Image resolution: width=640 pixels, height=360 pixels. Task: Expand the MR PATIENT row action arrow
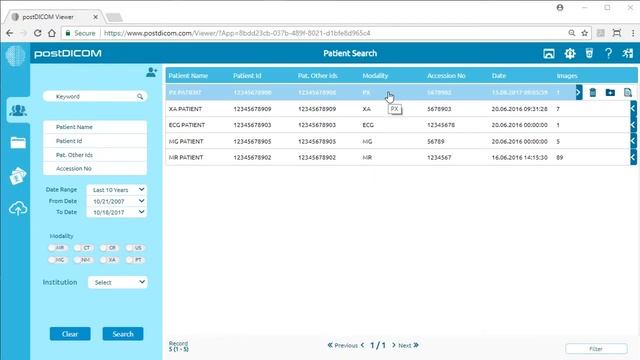pyautogui.click(x=633, y=157)
